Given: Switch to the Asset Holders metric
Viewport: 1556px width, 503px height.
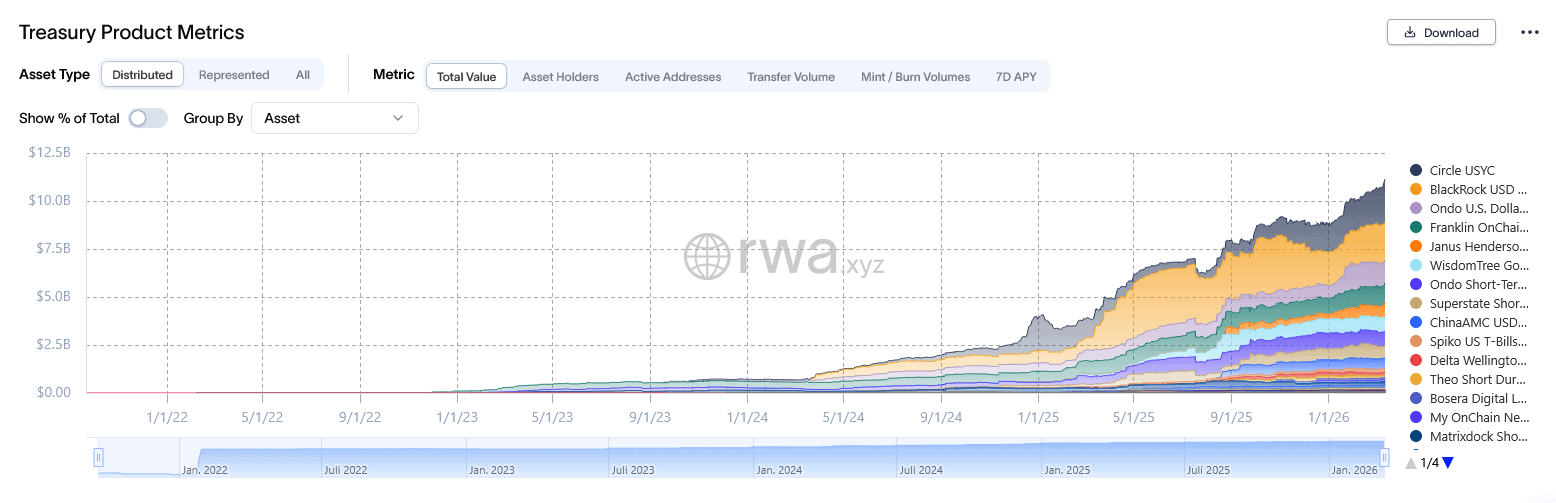Looking at the screenshot, I should 560,76.
